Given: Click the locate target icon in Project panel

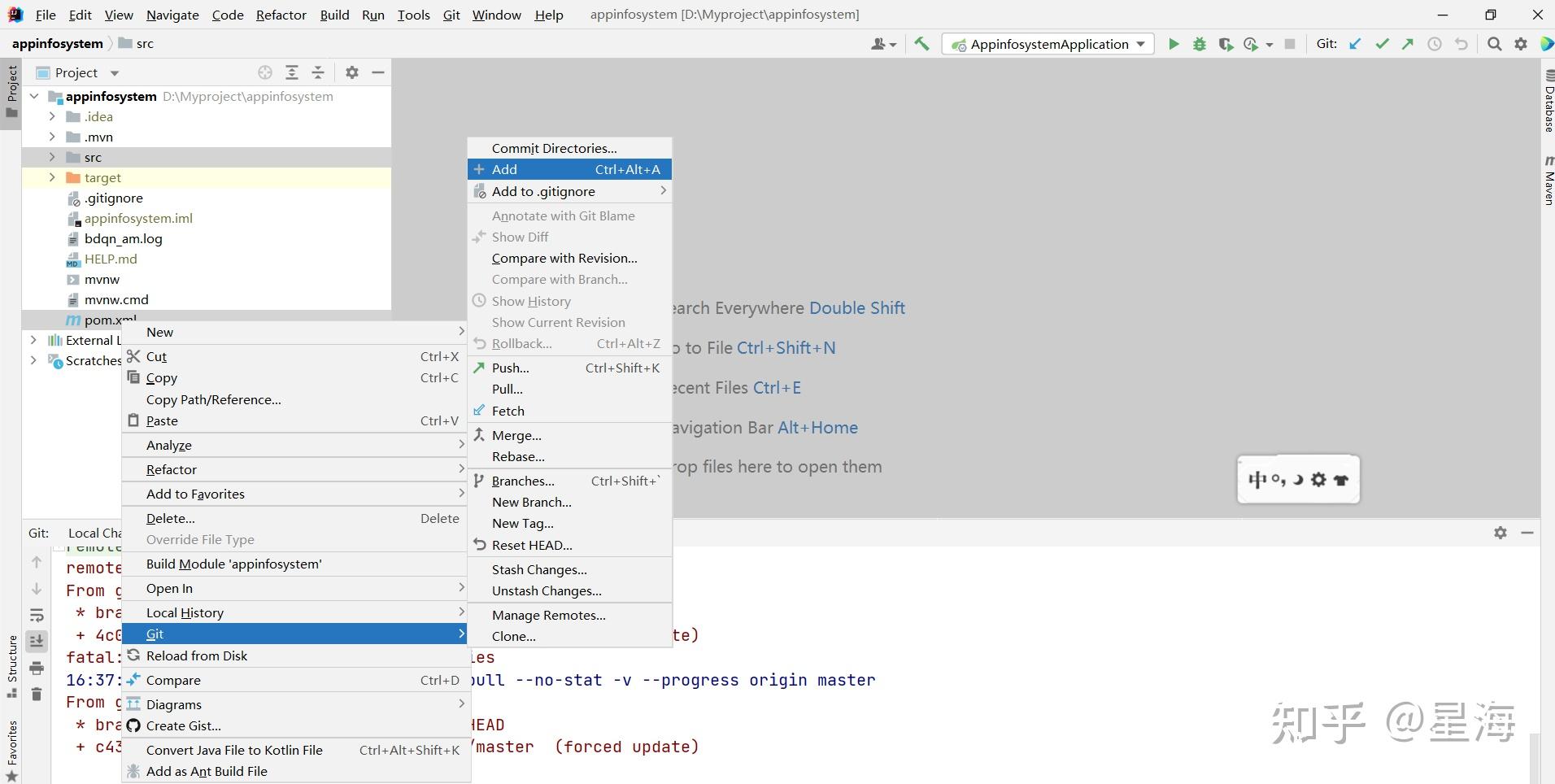Looking at the screenshot, I should click(265, 72).
